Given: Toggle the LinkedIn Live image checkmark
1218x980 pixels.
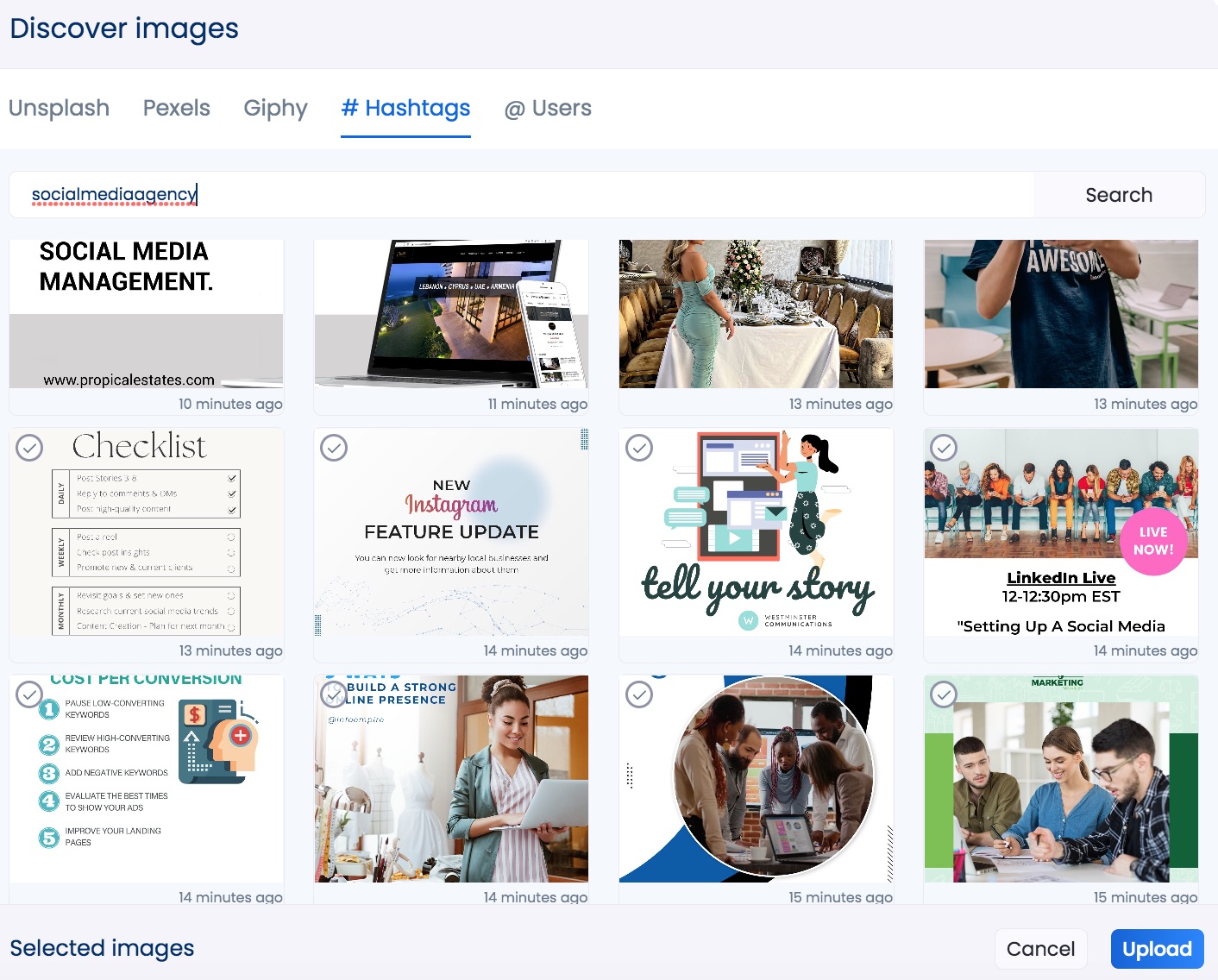Looking at the screenshot, I should pyautogui.click(x=944, y=449).
